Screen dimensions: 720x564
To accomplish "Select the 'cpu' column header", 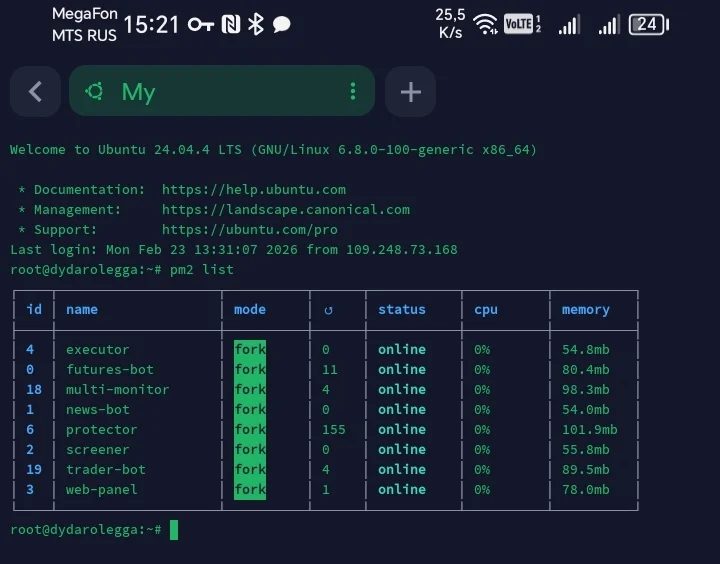I will 486,310.
